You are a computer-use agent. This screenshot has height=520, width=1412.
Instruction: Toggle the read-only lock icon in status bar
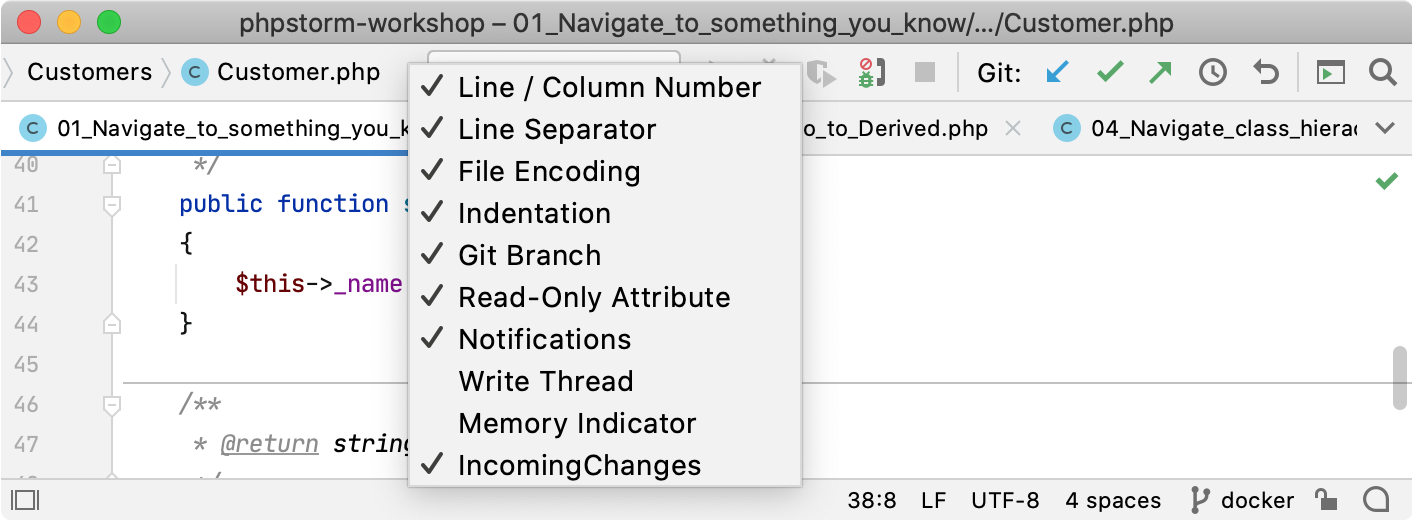[1326, 500]
